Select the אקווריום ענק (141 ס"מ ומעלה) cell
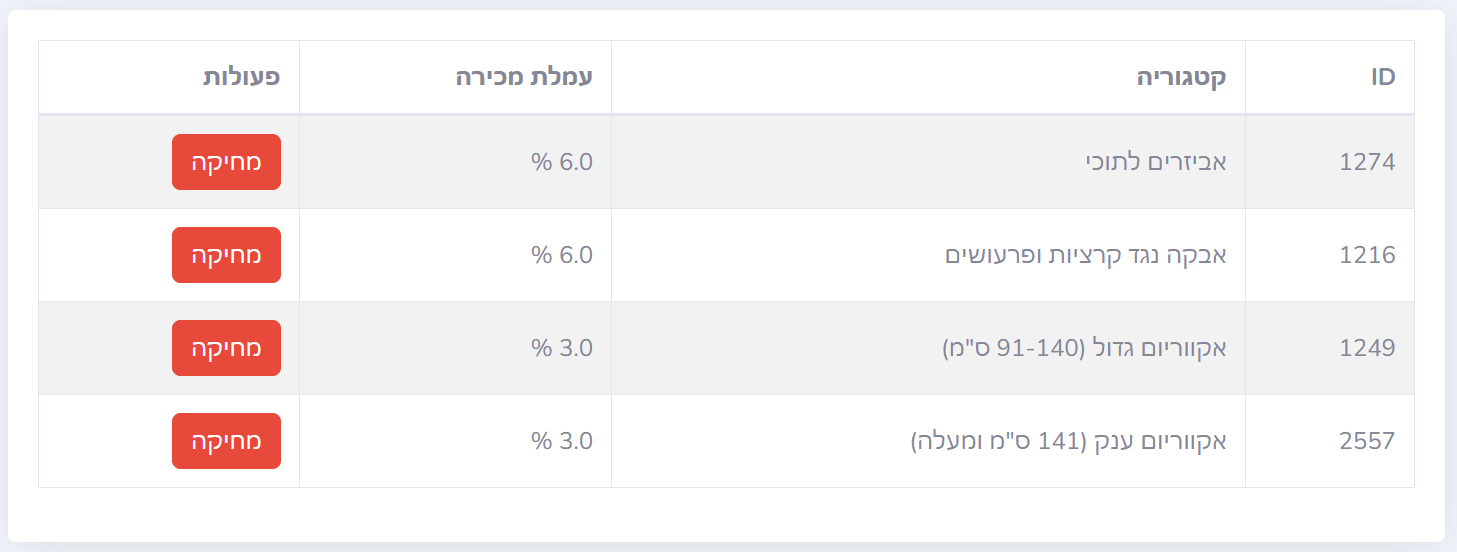Screen dimensions: 1457x552 click(1068, 441)
